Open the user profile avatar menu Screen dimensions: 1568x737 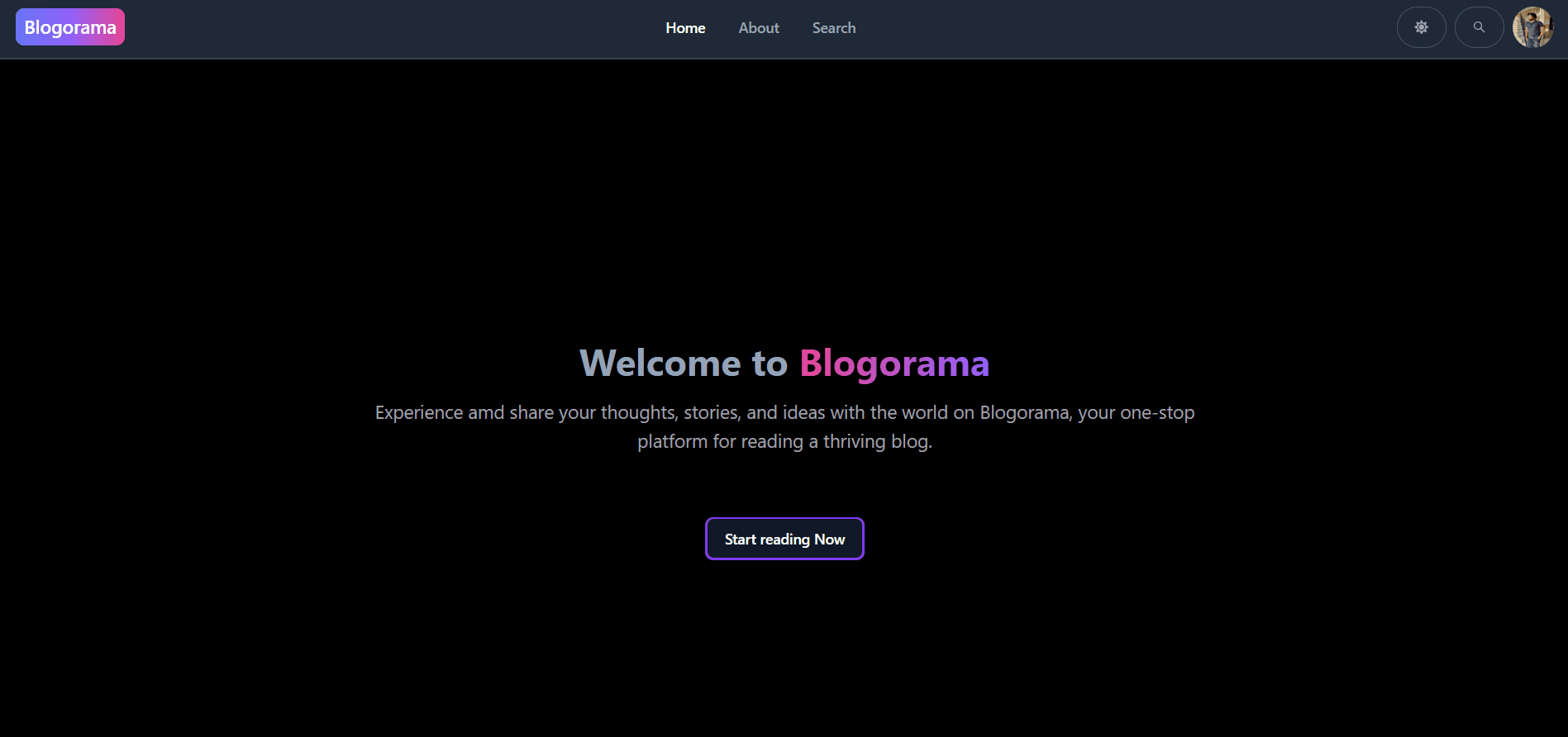[1532, 27]
